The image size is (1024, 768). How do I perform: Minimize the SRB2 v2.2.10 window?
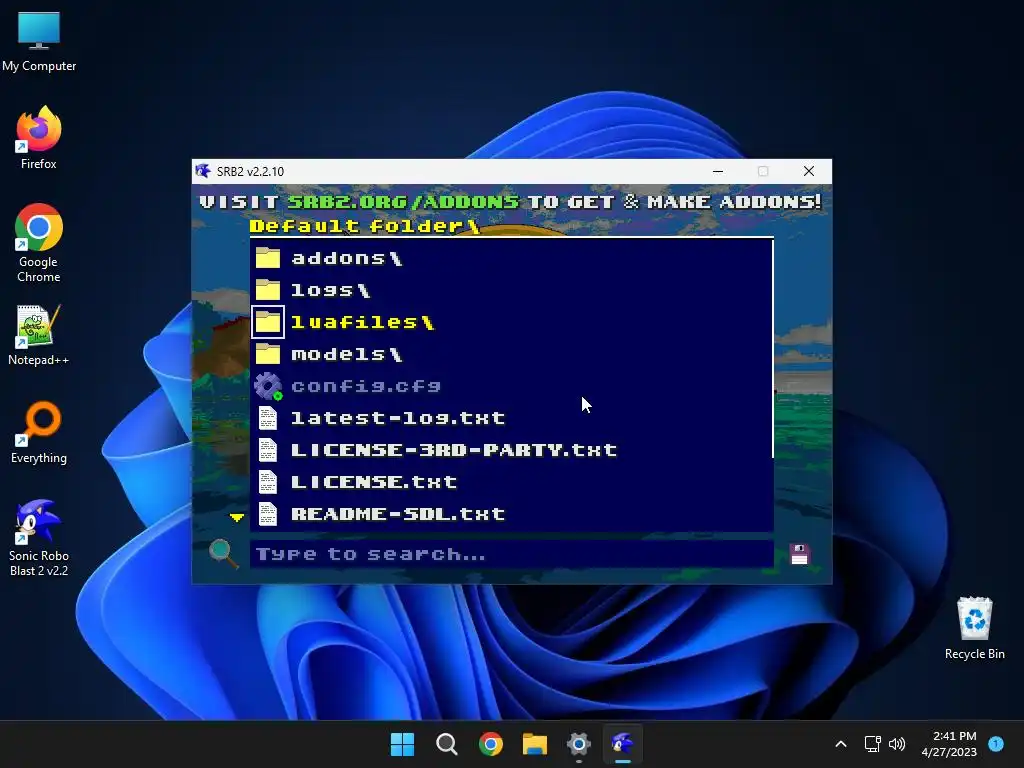pyautogui.click(x=718, y=171)
